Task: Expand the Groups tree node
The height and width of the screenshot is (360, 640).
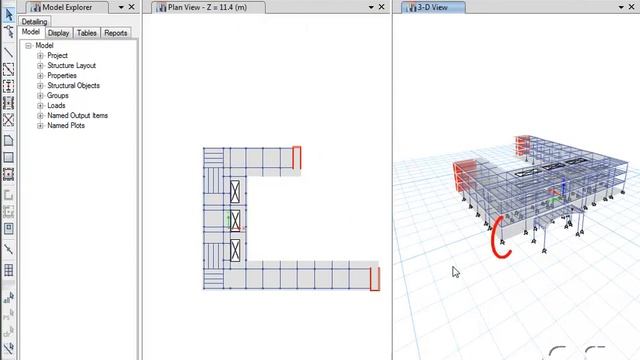Action: coord(40,96)
